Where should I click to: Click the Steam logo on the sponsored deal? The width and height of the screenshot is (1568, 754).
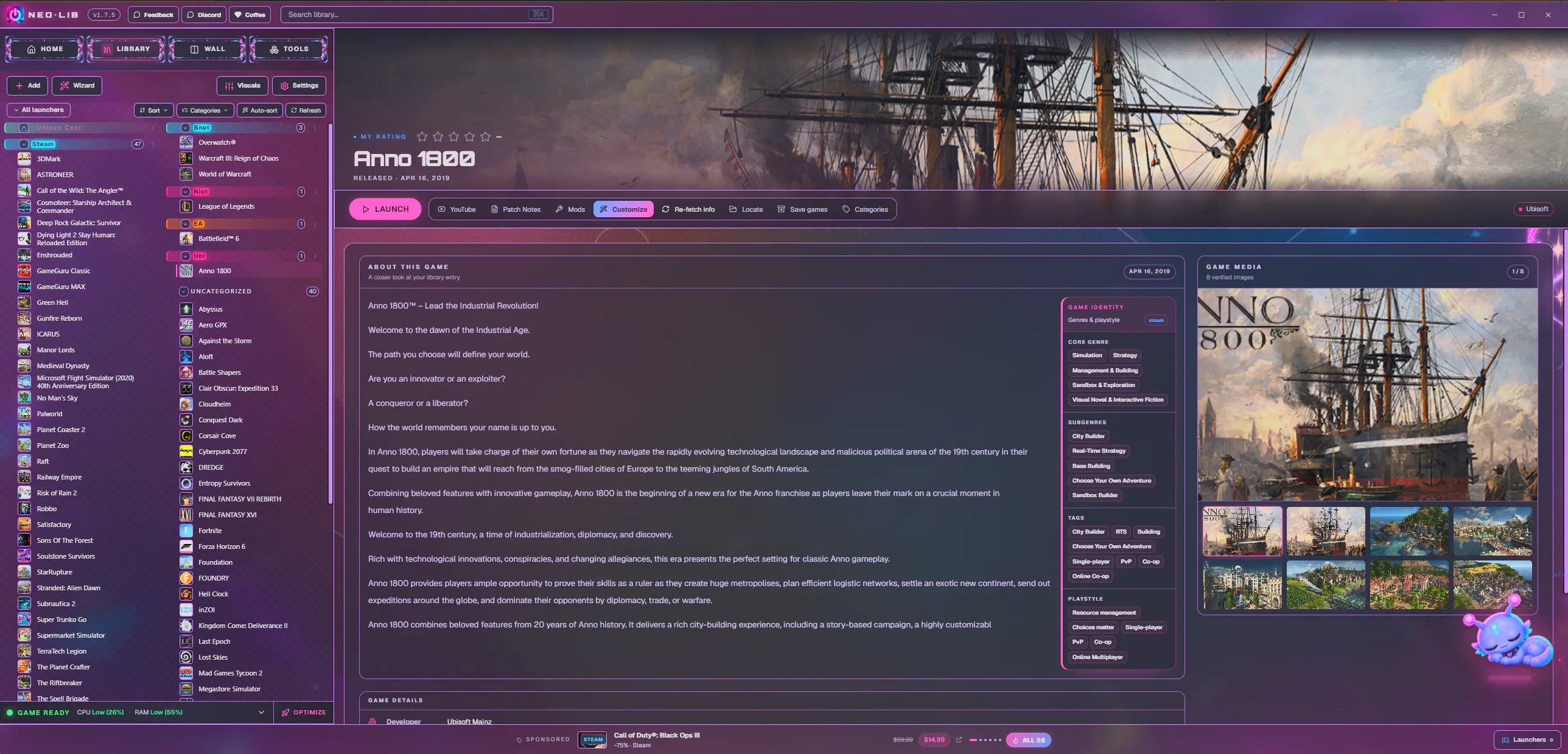coord(592,740)
